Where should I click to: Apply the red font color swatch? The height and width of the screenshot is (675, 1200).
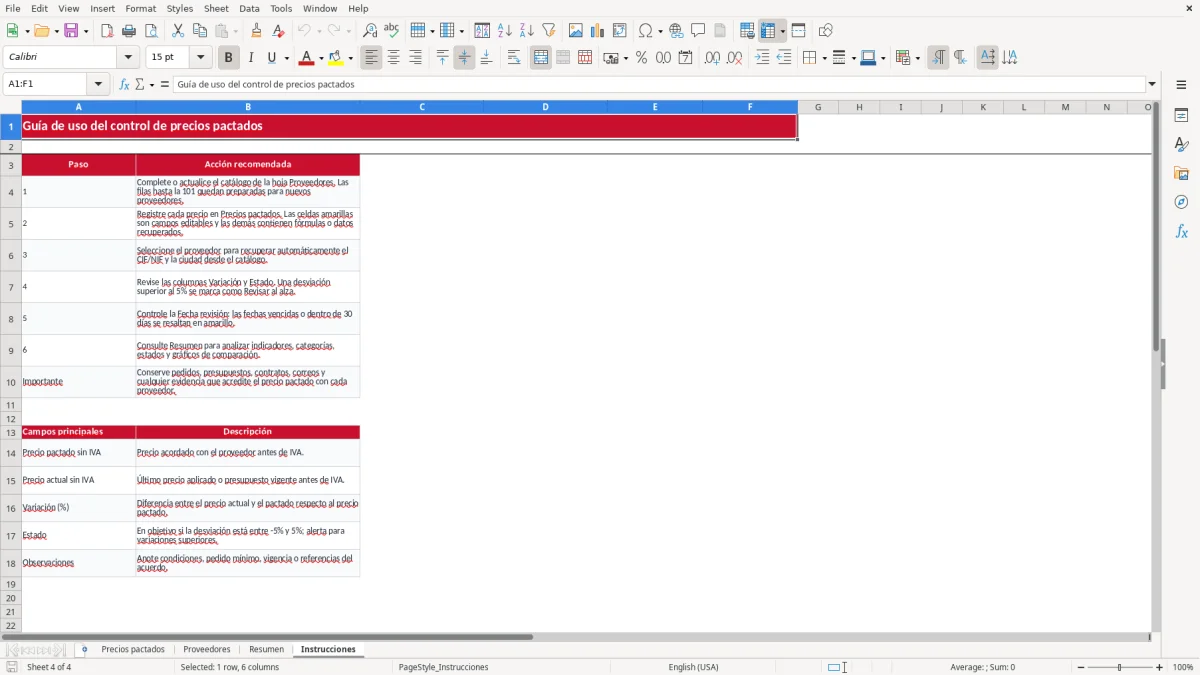[307, 58]
